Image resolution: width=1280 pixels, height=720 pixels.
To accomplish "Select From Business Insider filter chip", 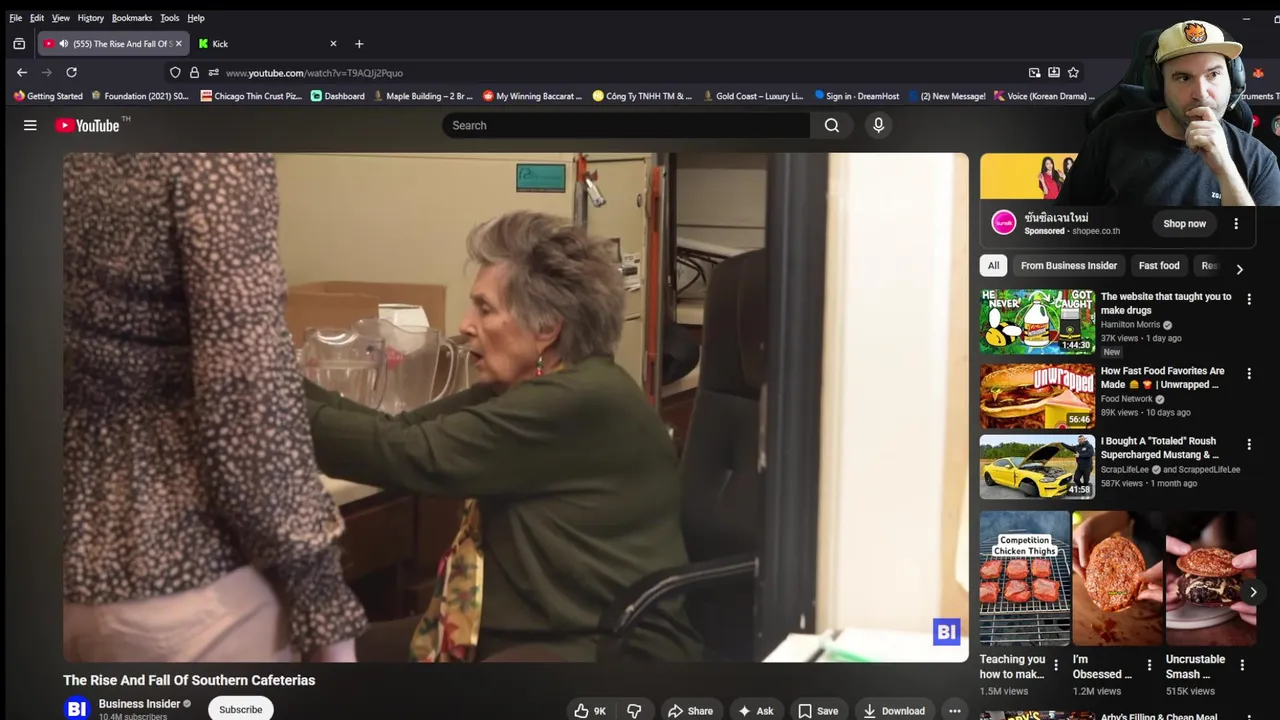I will (1069, 265).
